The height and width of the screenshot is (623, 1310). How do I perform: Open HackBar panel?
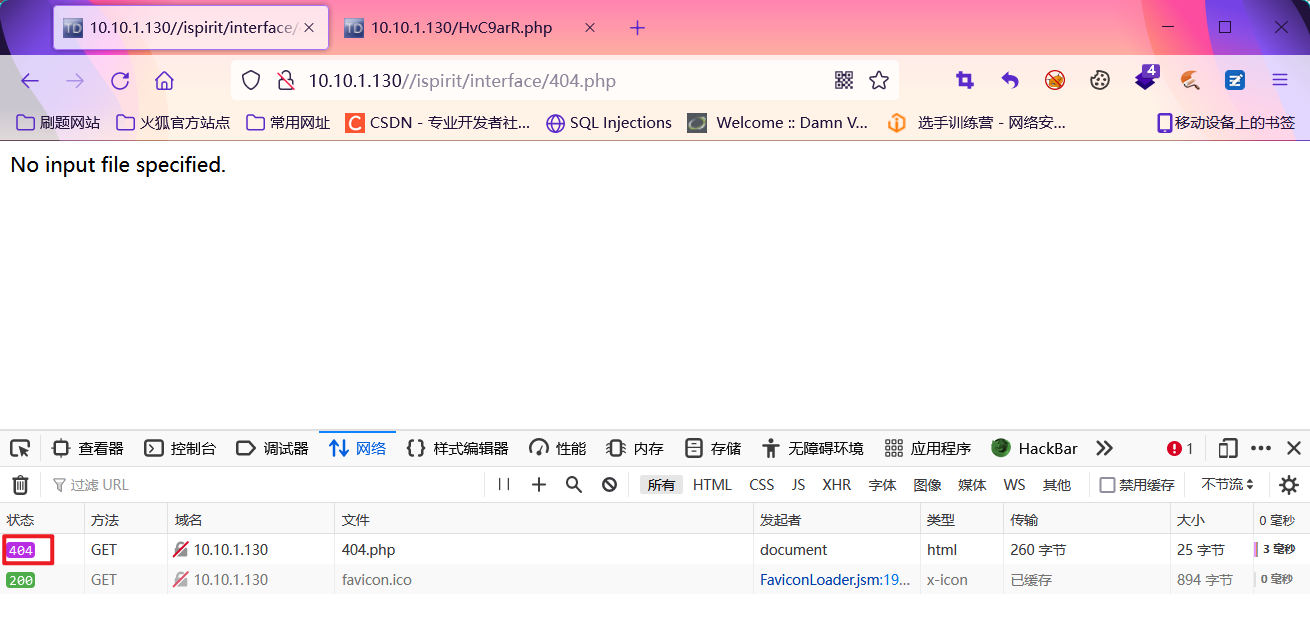tap(1034, 448)
